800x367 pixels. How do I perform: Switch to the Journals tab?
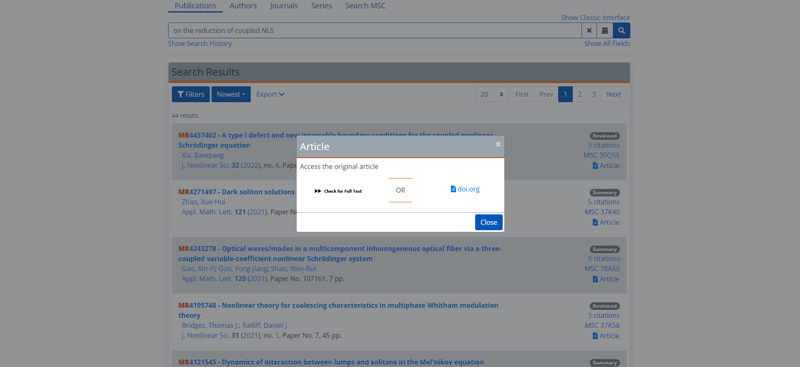[284, 6]
